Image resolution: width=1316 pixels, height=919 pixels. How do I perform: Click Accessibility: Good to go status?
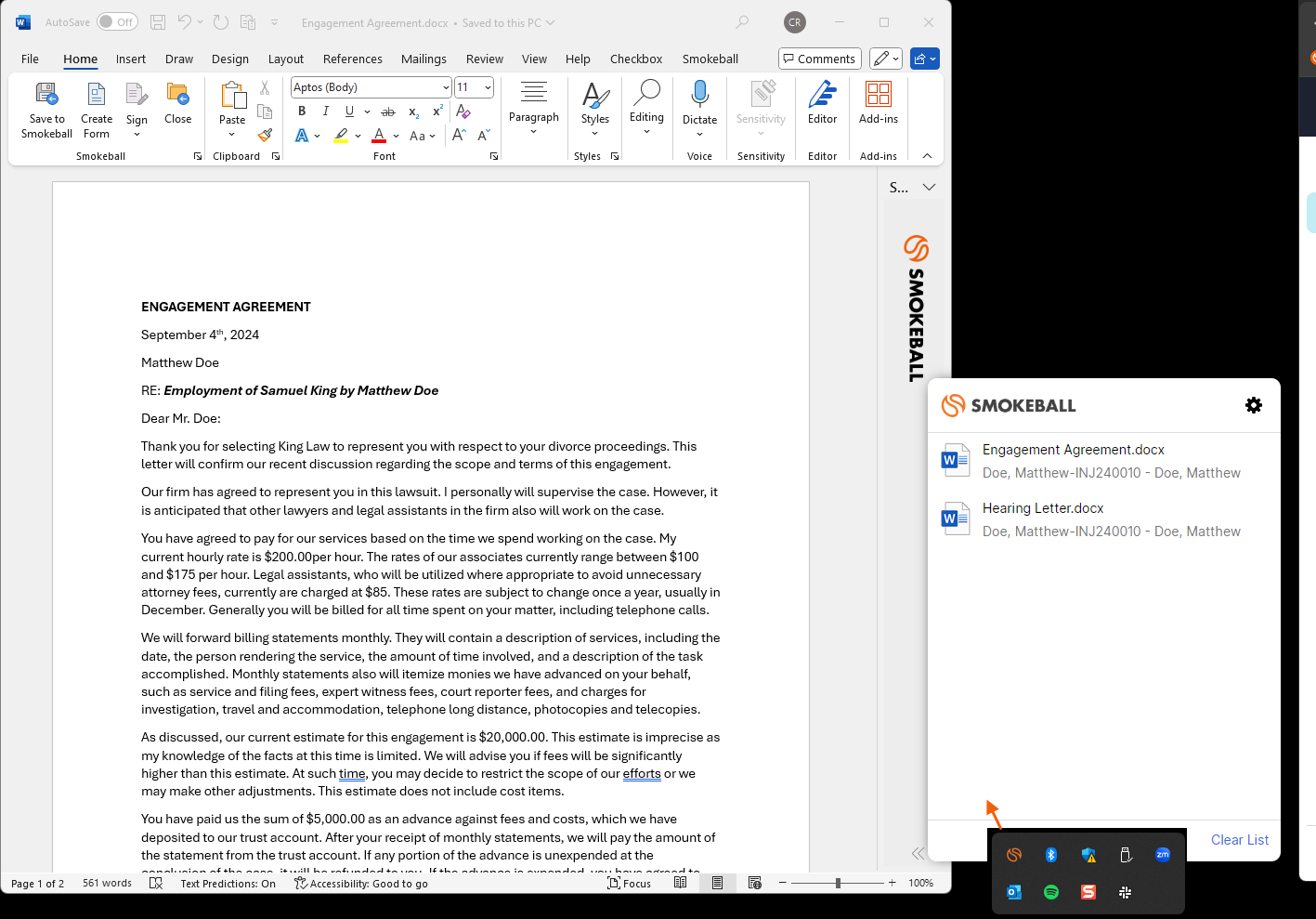pyautogui.click(x=361, y=884)
